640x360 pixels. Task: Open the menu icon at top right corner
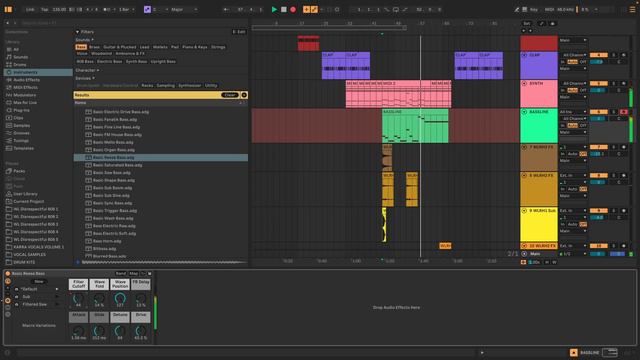(632, 9)
